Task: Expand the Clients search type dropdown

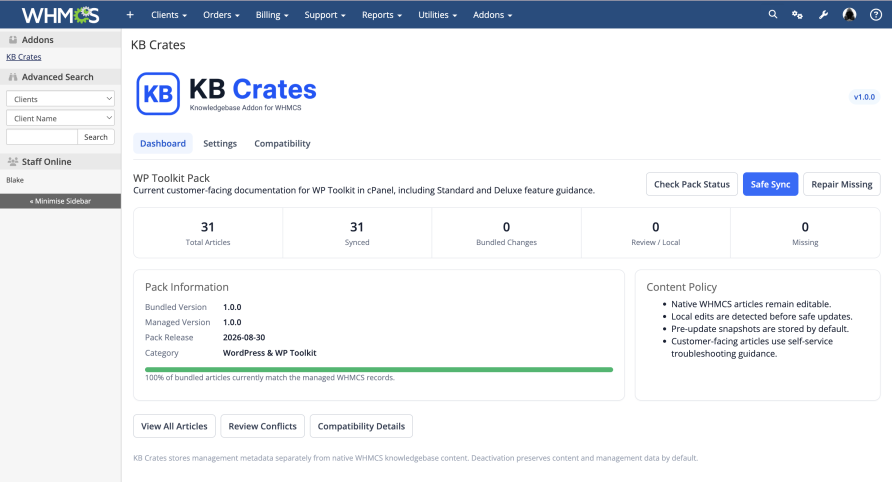Action: coord(60,98)
